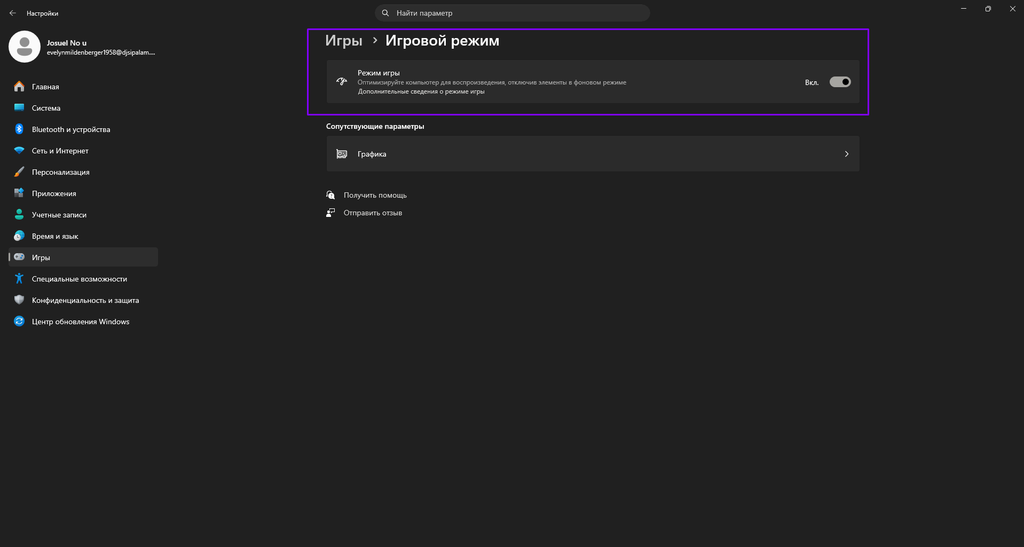Screen dimensions: 1024x547
Task: Click the Учетные записи person icon
Action: click(19, 215)
